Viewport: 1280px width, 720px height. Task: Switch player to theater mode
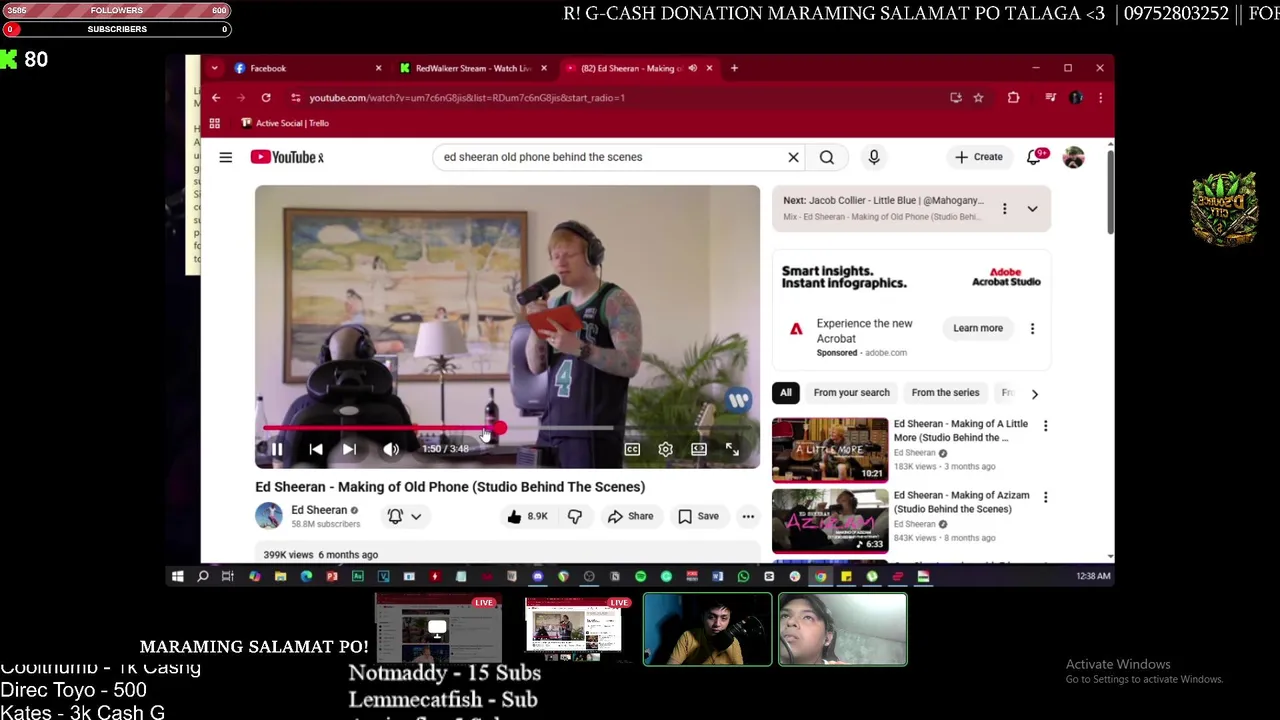(x=699, y=450)
